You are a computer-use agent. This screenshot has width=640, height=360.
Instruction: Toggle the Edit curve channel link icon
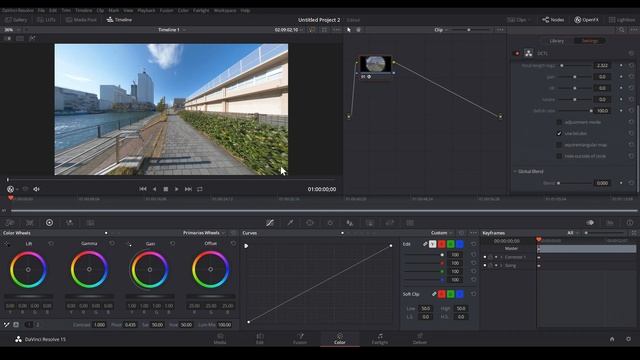[425, 244]
